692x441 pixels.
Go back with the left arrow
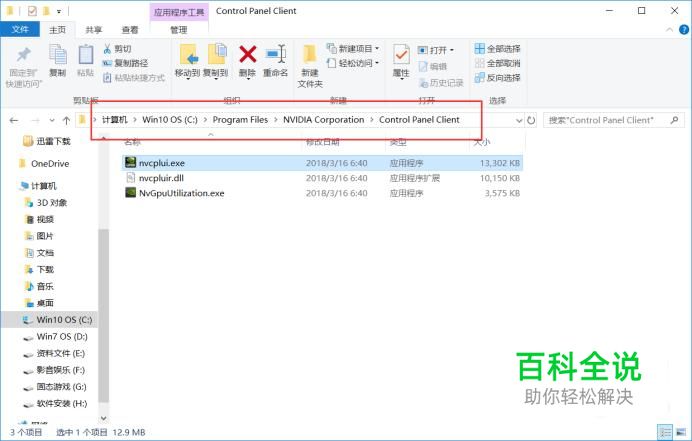coord(14,120)
